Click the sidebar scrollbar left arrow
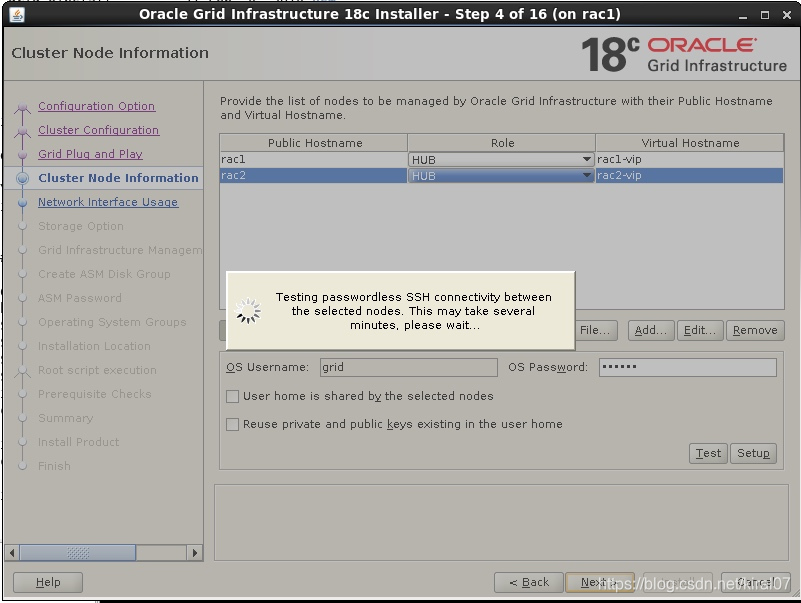Image resolution: width=801 pixels, height=603 pixels. point(12,553)
